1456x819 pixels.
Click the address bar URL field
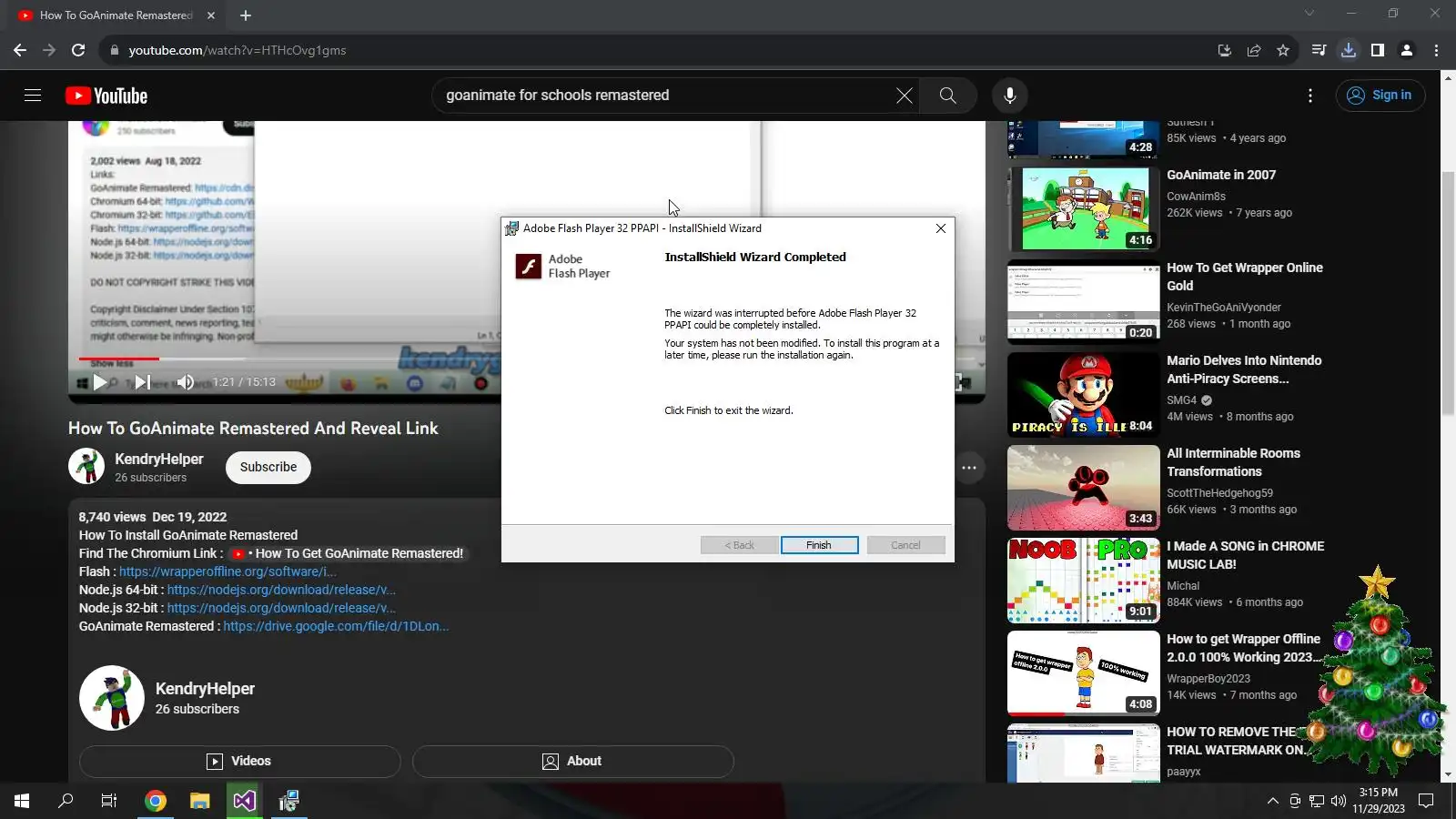[655, 50]
